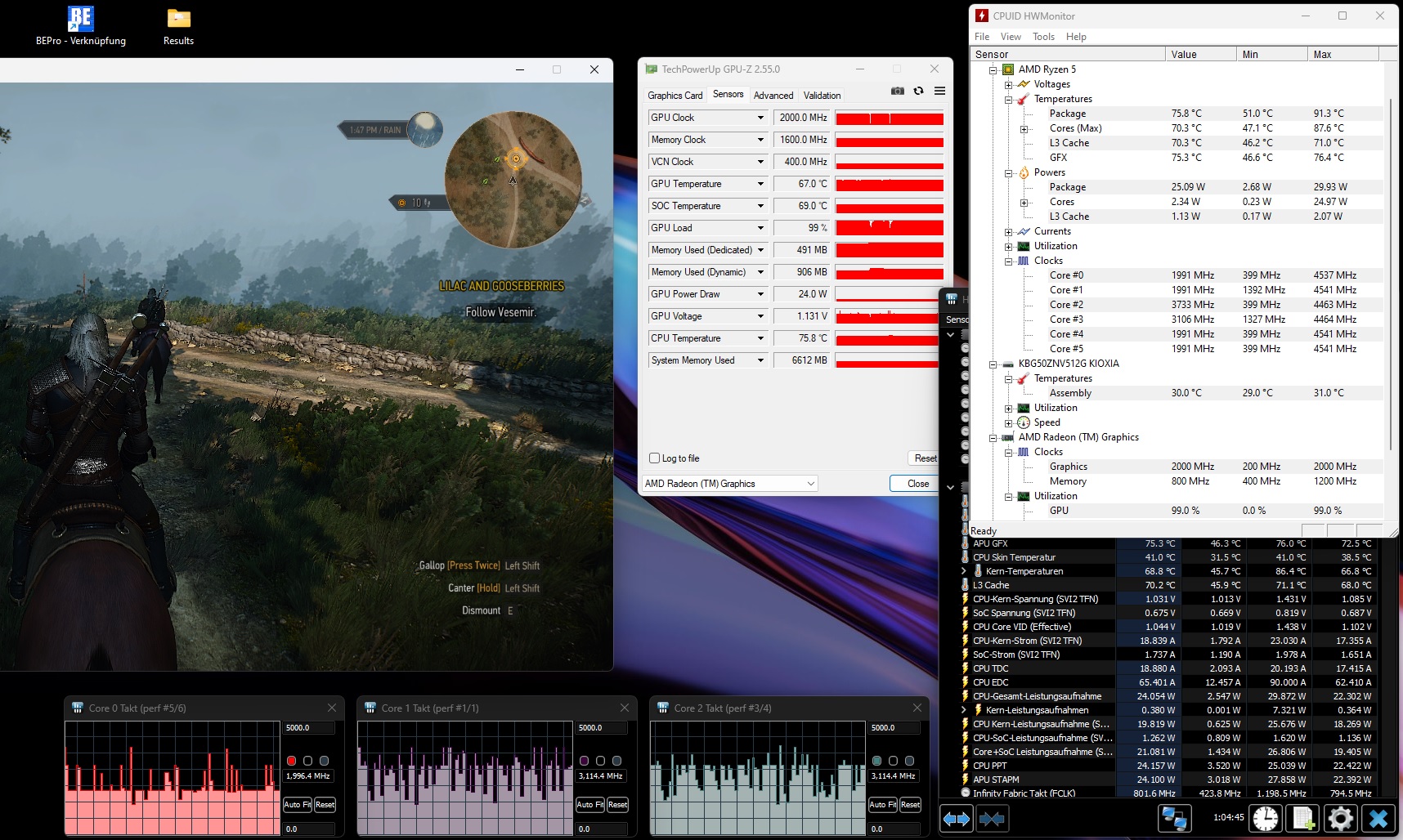This screenshot has width=1403, height=840.
Task: Click Auto Fit in Core 1 Takt graph
Action: tap(589, 805)
